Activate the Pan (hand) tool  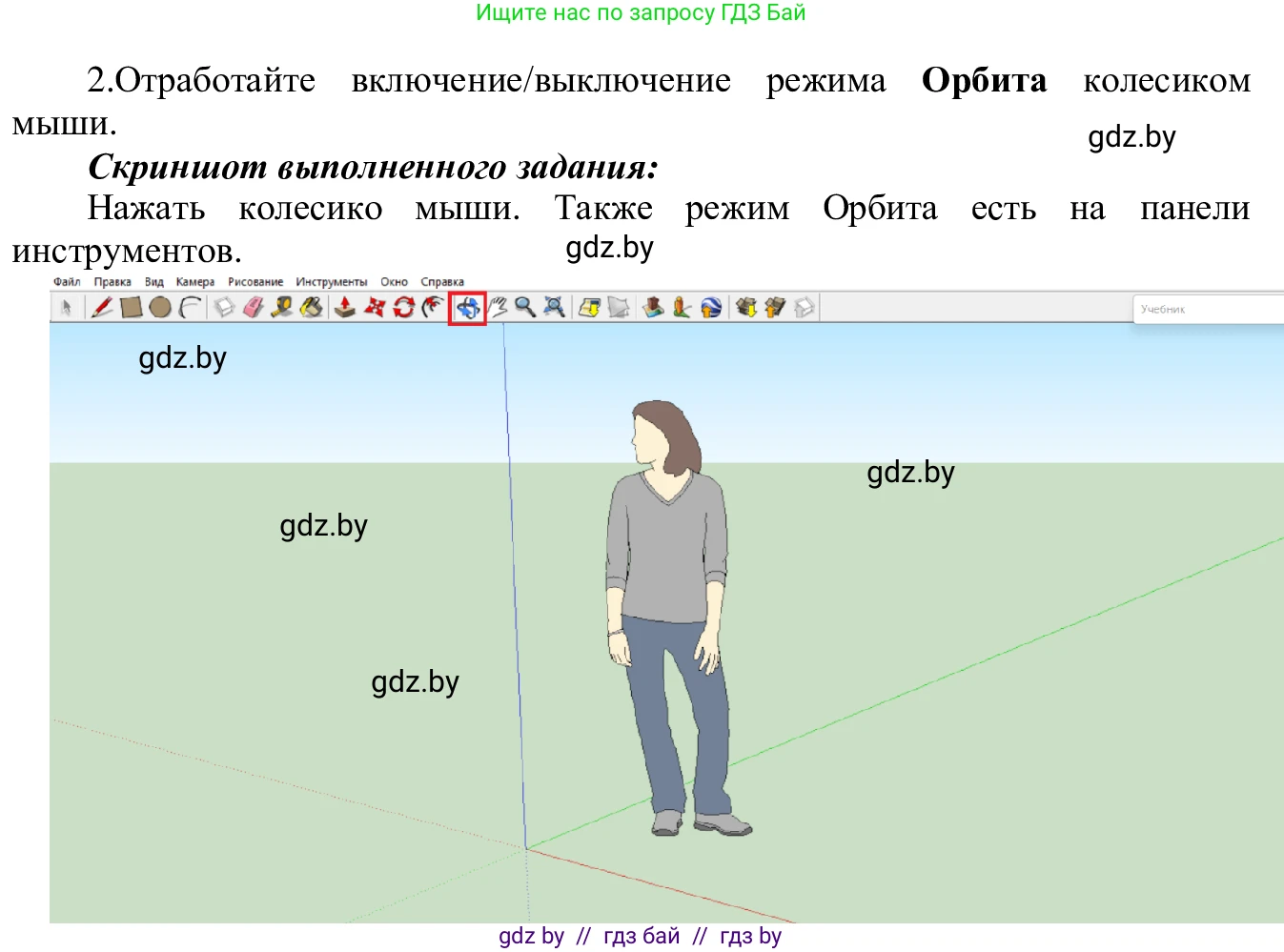pyautogui.click(x=499, y=307)
